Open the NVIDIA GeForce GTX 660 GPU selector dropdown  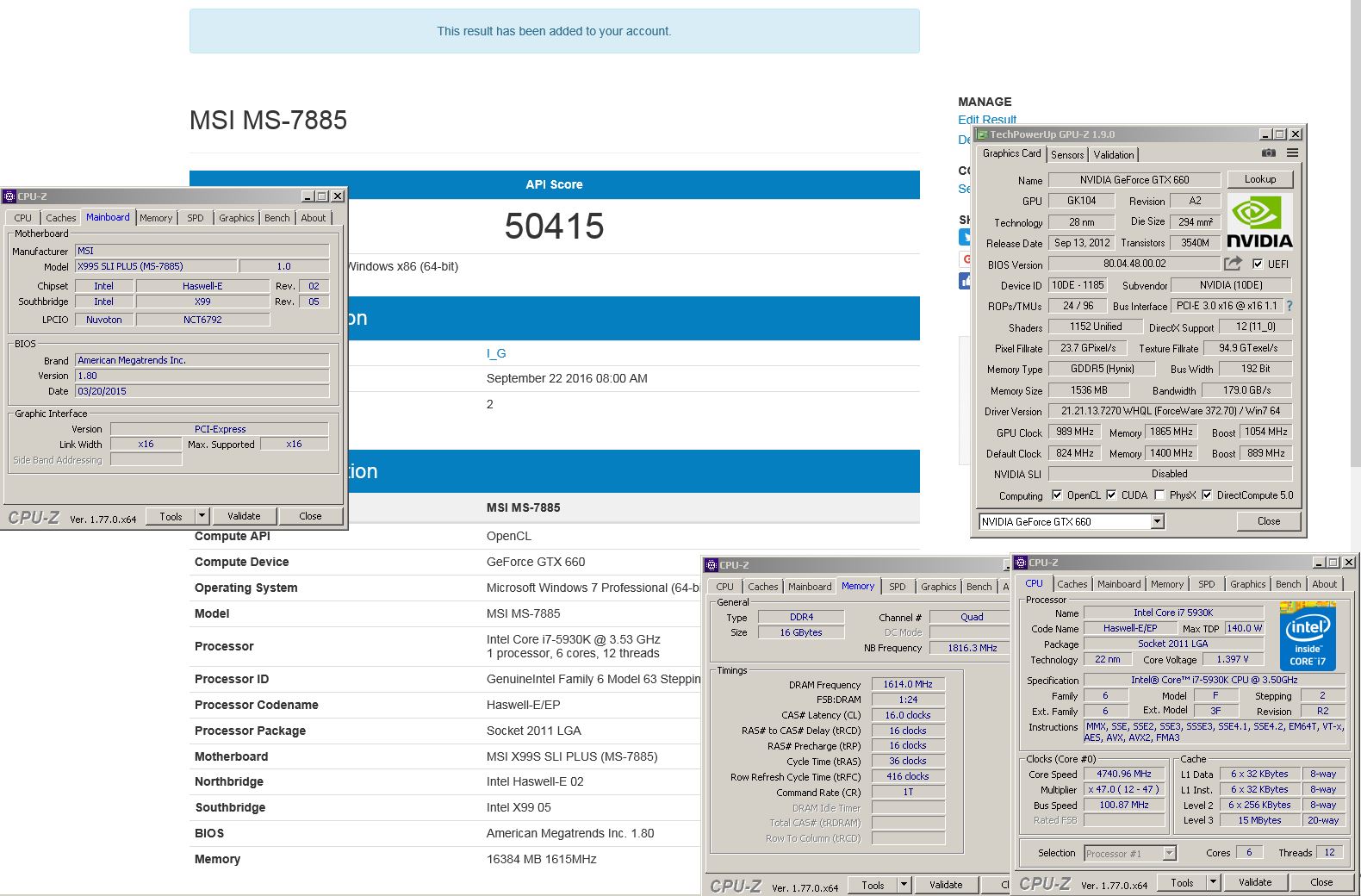1157,521
